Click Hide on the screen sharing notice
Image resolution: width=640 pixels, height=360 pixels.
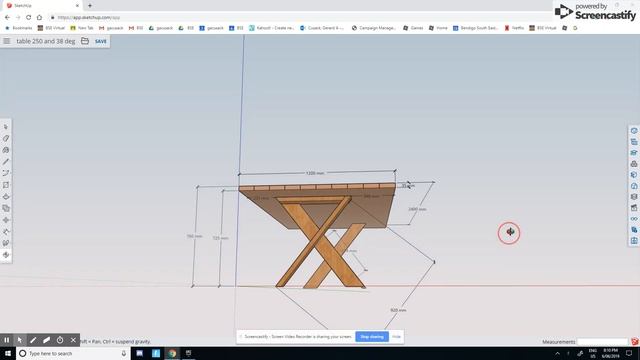pos(396,337)
